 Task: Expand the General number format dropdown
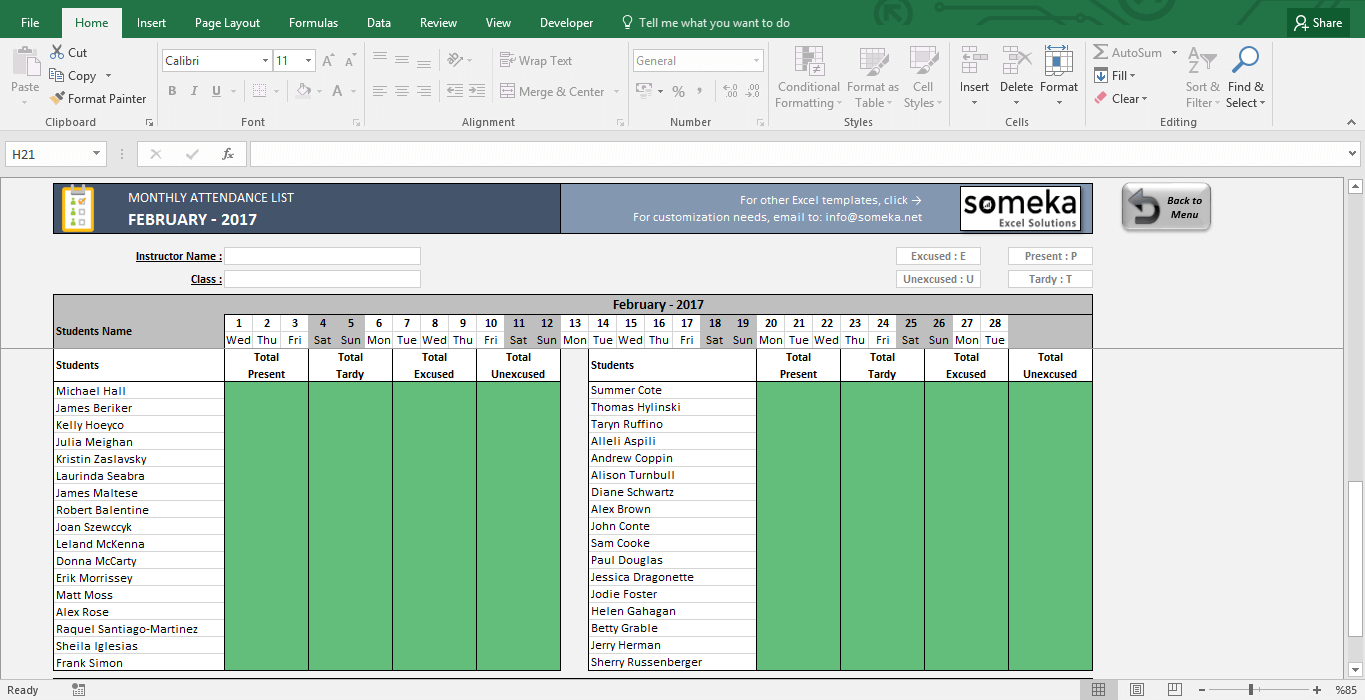(756, 61)
